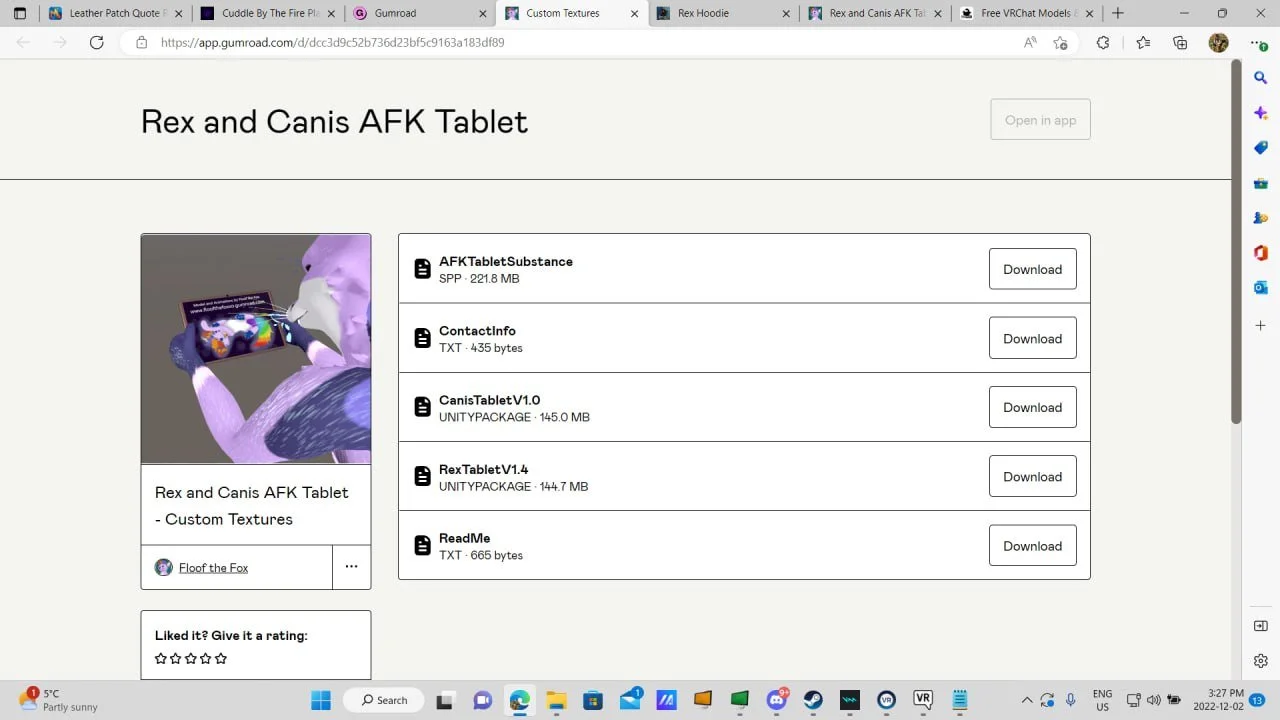Download the AFKTabletSubstance SPP file
The width and height of the screenshot is (1280, 720).
(x=1032, y=269)
